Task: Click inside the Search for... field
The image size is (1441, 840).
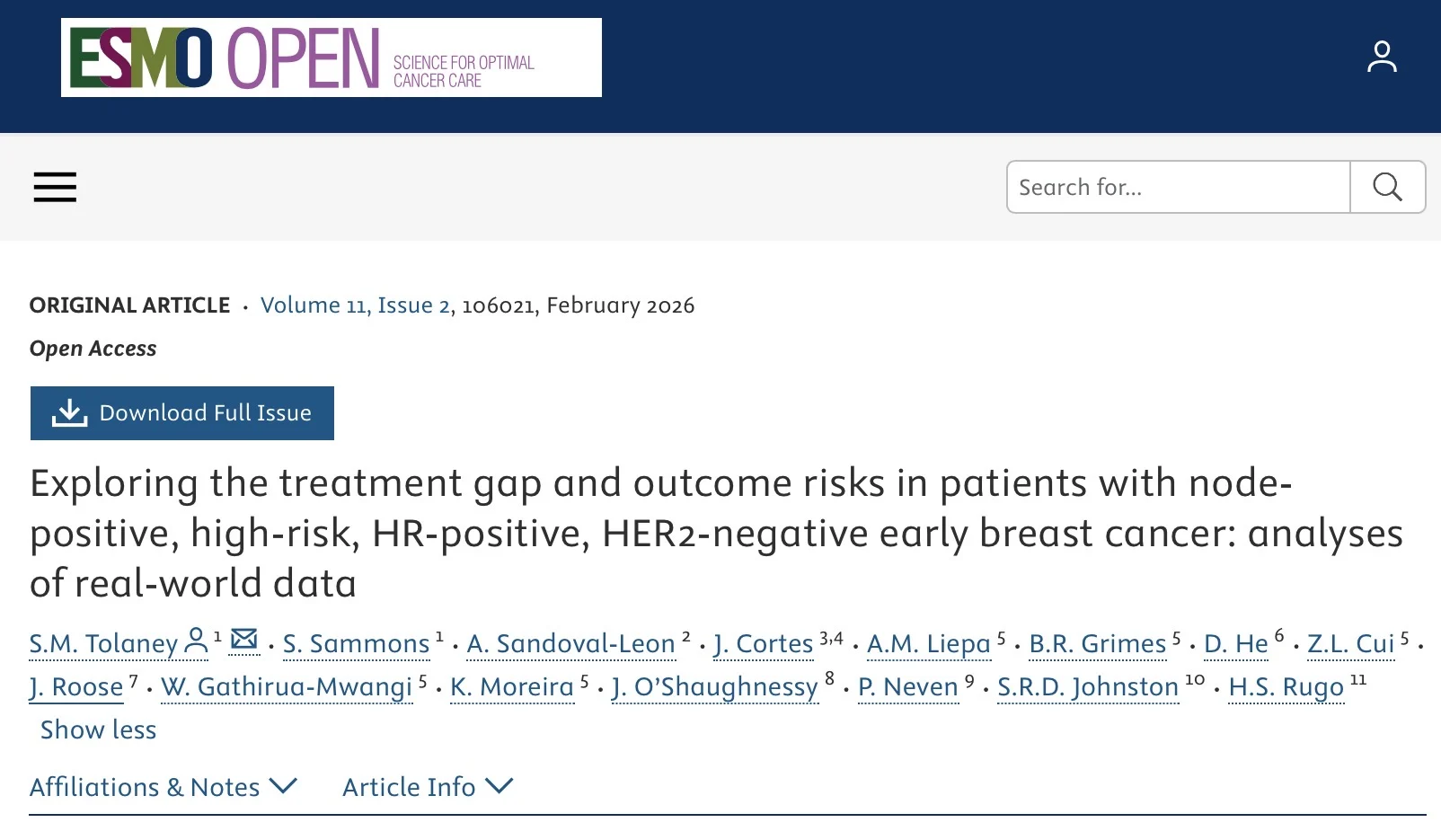Action: [1178, 187]
